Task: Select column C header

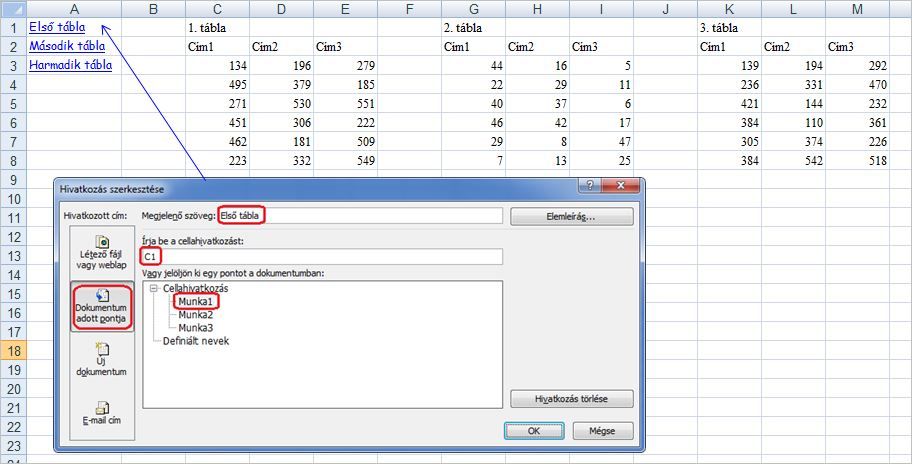Action: (x=218, y=9)
